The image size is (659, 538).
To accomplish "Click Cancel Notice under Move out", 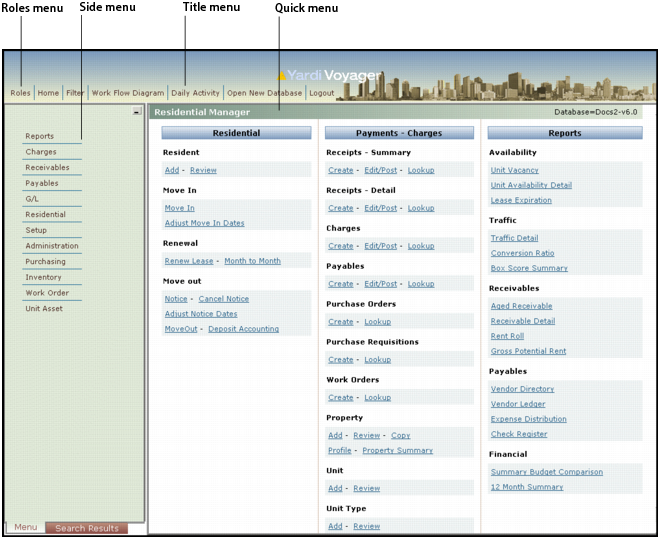I will click(x=223, y=299).
